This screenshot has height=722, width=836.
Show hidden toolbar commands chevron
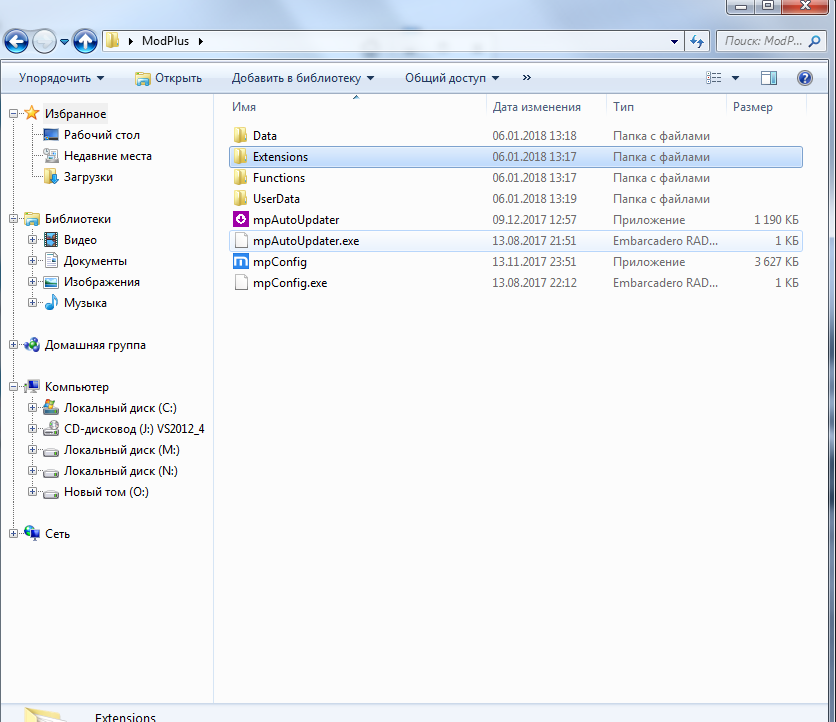pos(527,78)
